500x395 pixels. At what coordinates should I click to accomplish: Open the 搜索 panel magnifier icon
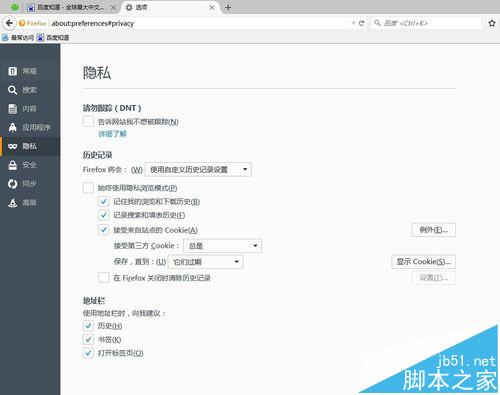pos(12,90)
